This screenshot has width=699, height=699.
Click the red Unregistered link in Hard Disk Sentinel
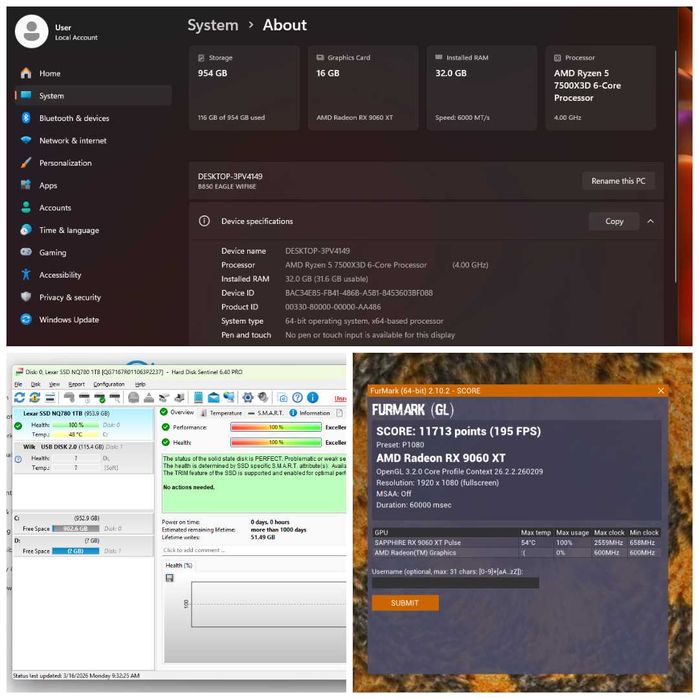pos(340,398)
